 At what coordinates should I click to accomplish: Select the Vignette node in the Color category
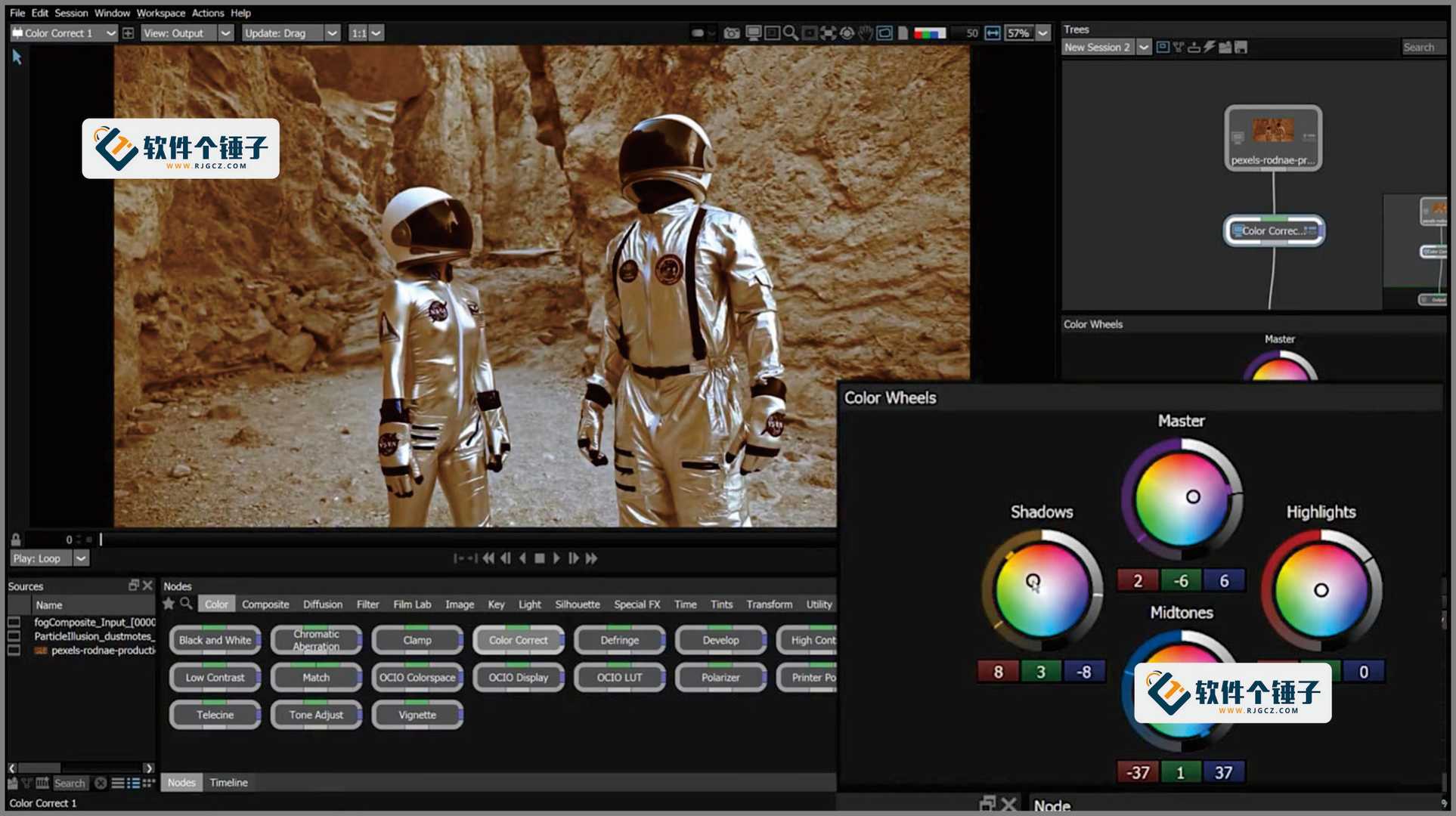[x=417, y=714]
